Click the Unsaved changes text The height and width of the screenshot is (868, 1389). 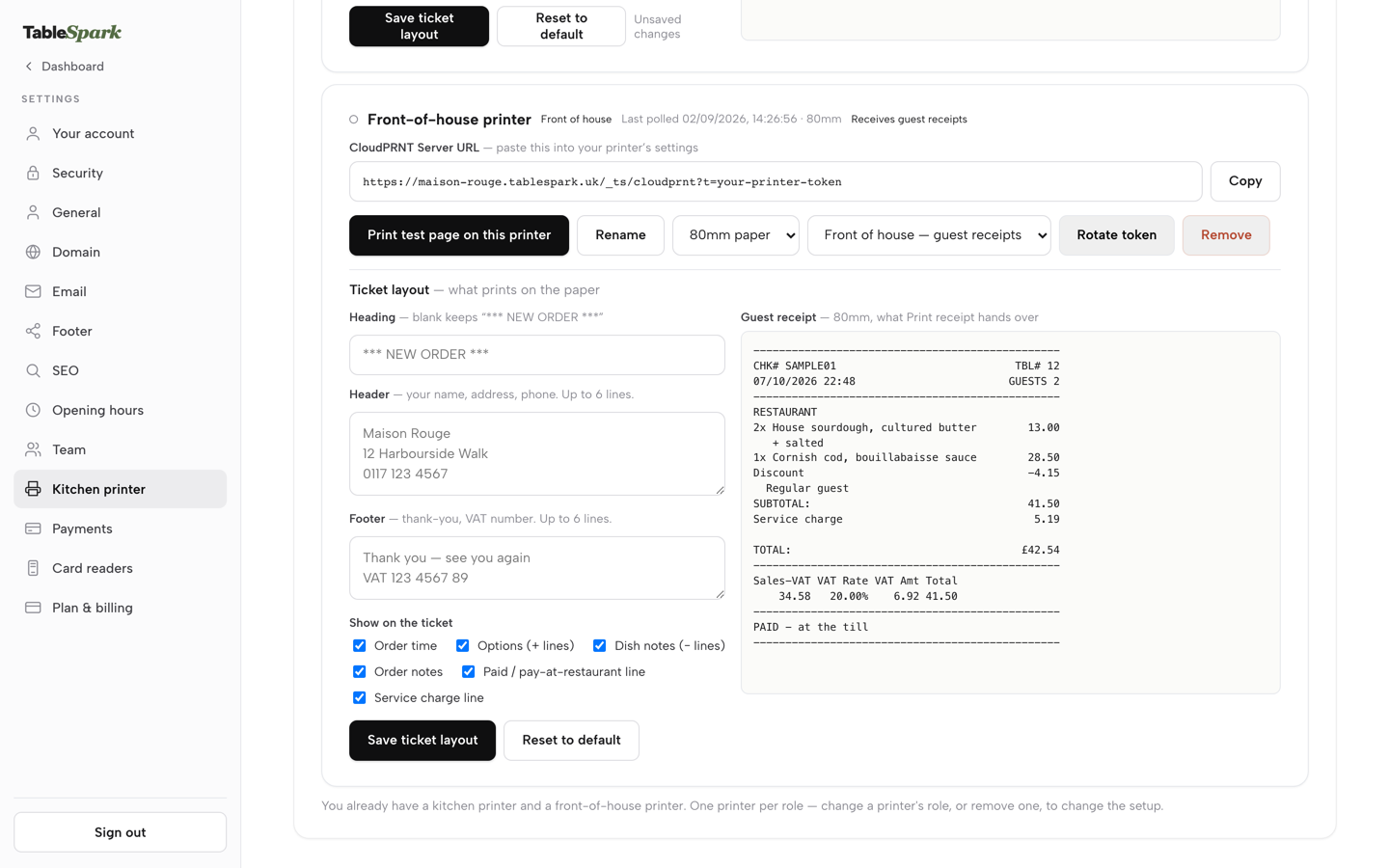tap(657, 26)
